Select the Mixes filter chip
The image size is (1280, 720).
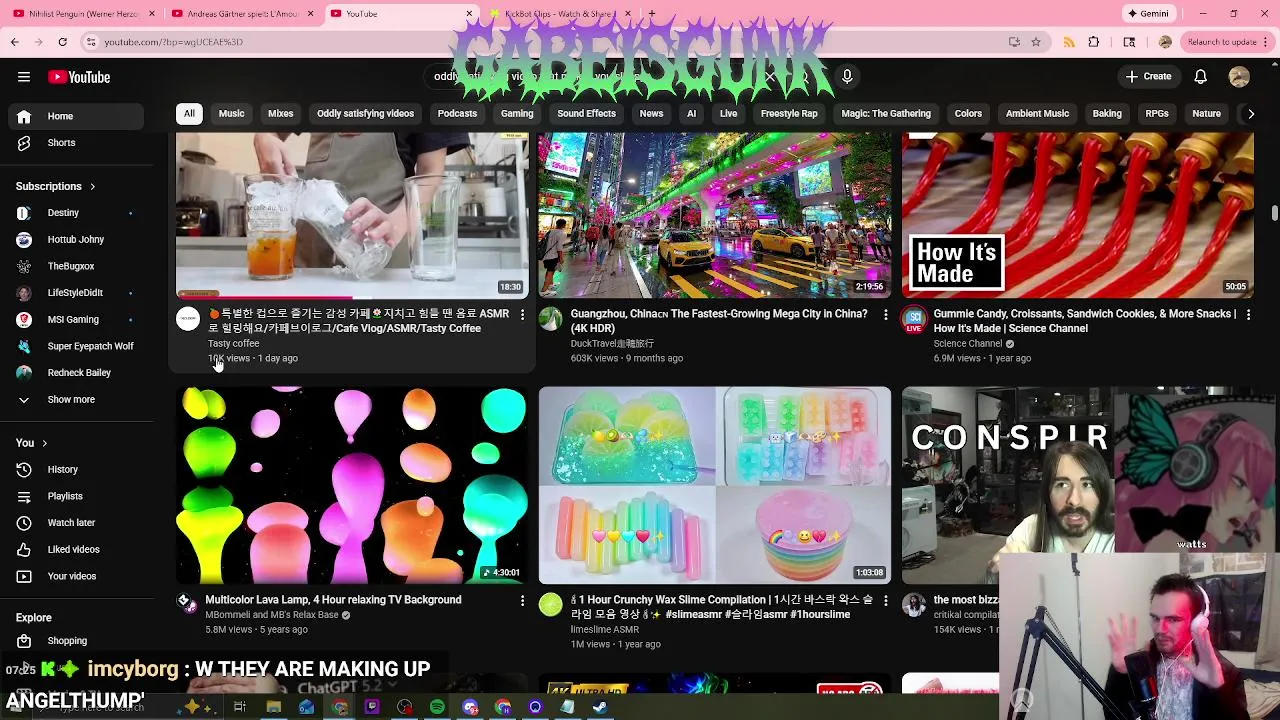pyautogui.click(x=280, y=114)
